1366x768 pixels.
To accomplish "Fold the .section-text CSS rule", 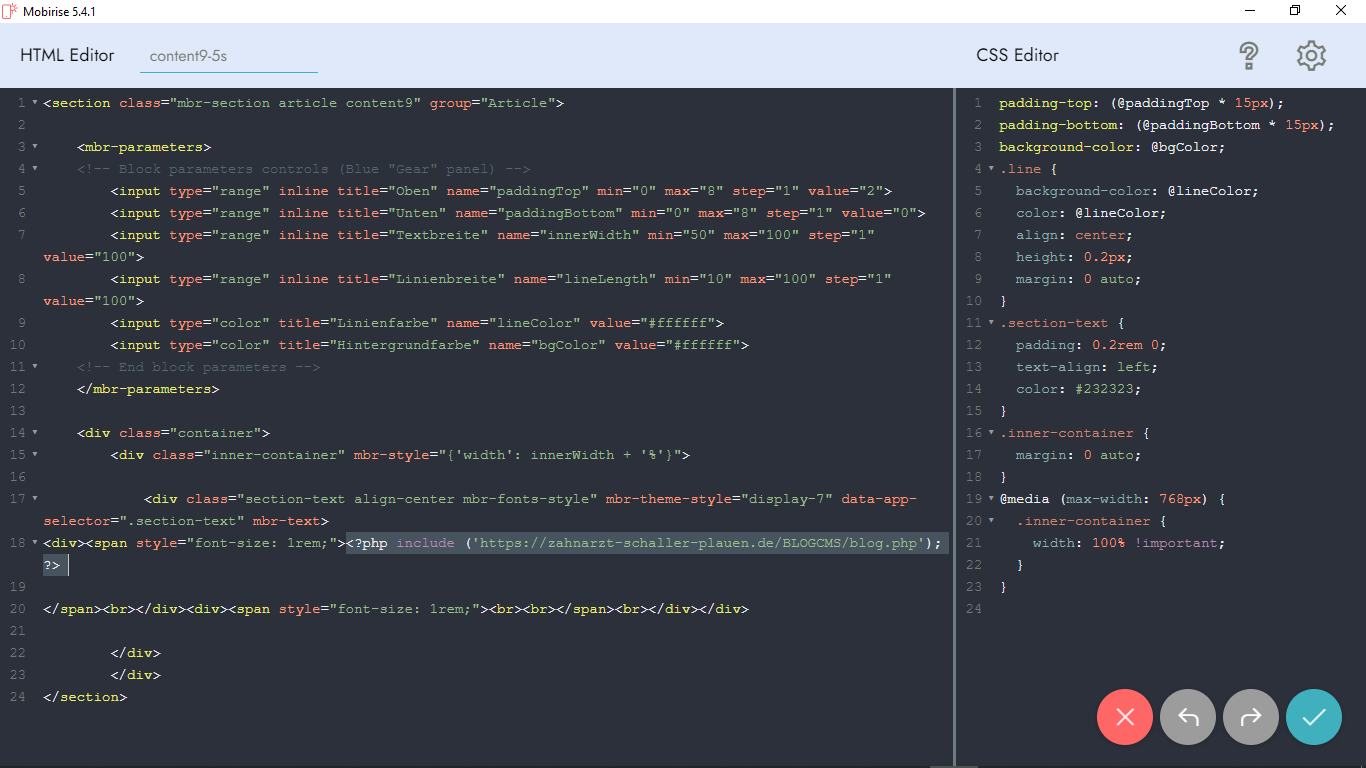I will pyautogui.click(x=991, y=323).
